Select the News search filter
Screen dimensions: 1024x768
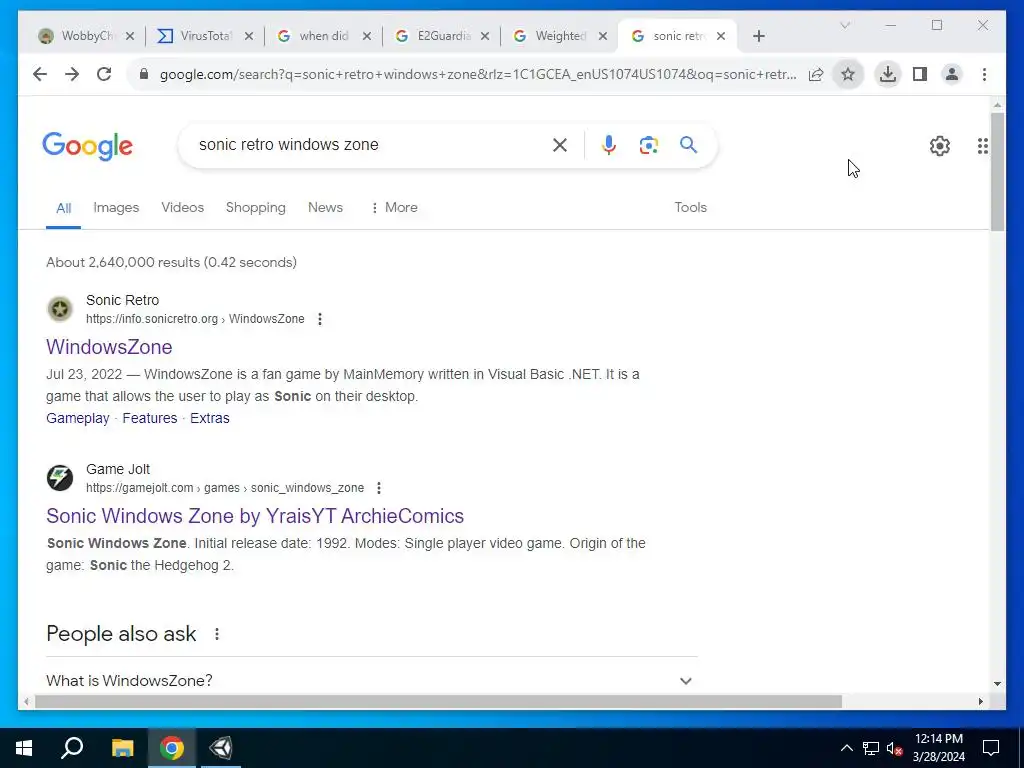(325, 208)
